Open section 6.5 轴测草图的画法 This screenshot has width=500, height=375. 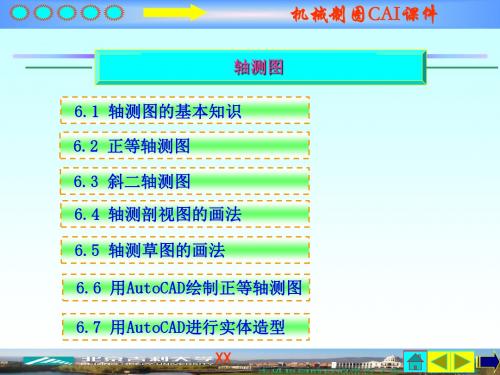pyautogui.click(x=185, y=250)
